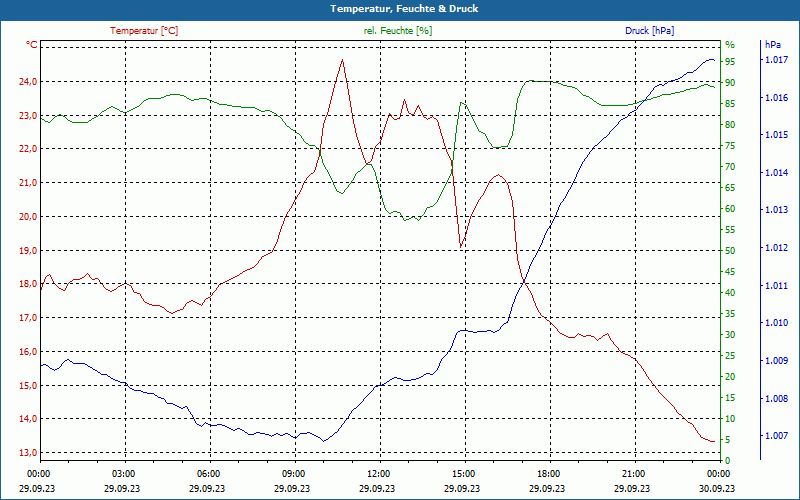Click the '%' humidity axis unit label
Viewport: 800px width, 500px height.
[730, 45]
